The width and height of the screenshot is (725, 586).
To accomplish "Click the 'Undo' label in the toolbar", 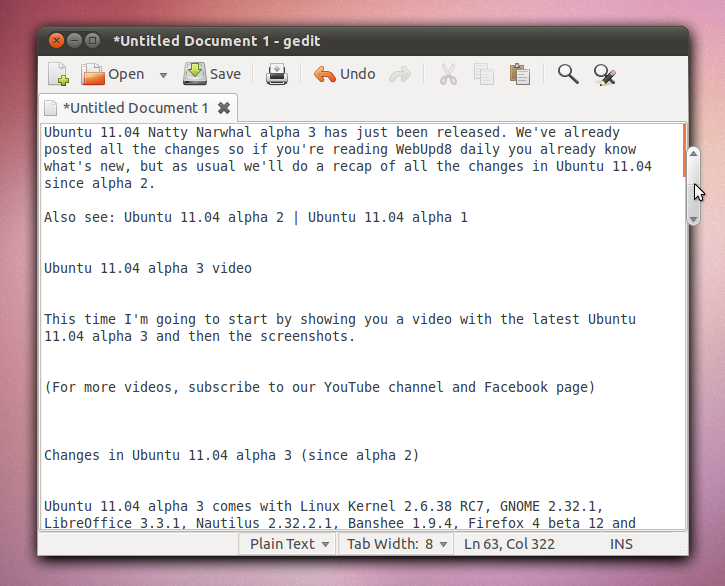I will click(357, 74).
